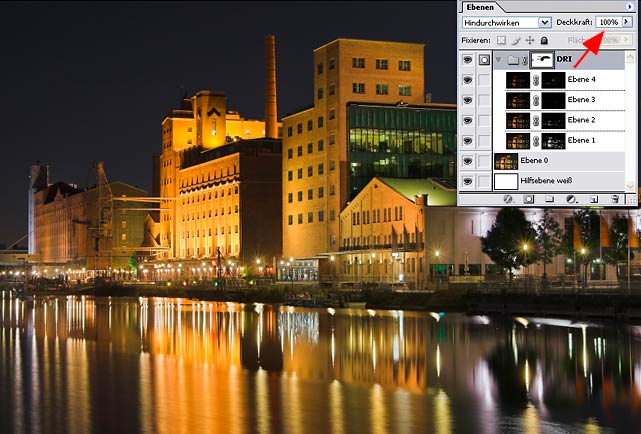This screenshot has width=641, height=434.
Task: Open the Ebenen panel flyout menu
Action: (628, 6)
